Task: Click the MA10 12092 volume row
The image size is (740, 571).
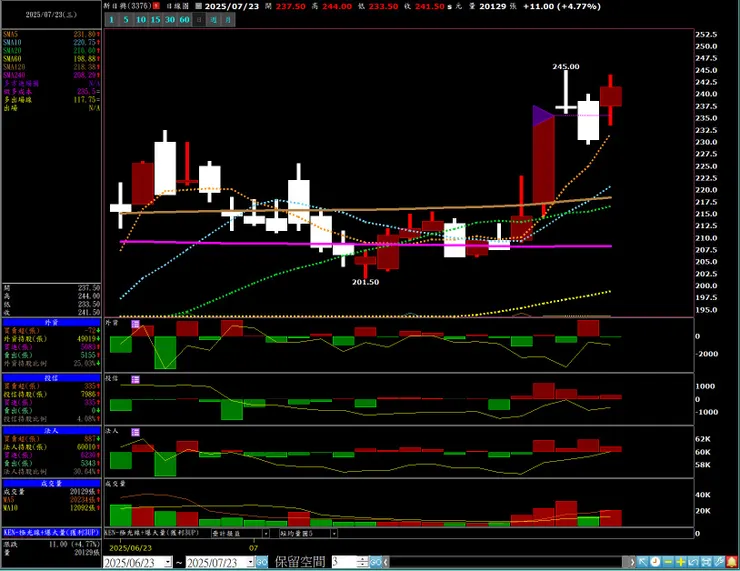Action: click(x=51, y=508)
